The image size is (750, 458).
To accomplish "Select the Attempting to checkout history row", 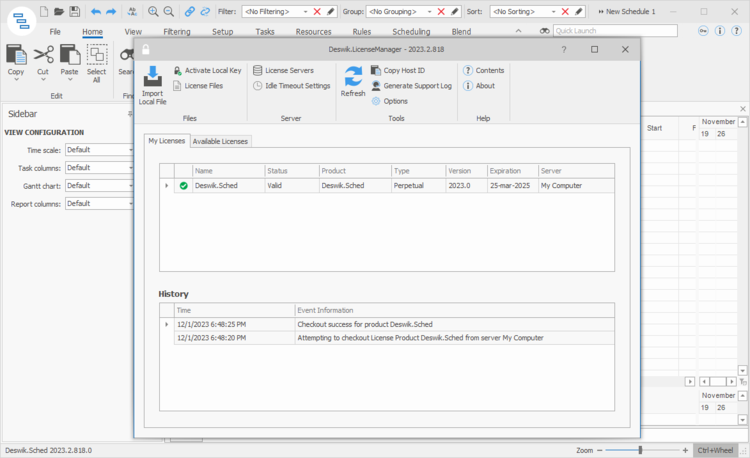I will click(x=387, y=338).
